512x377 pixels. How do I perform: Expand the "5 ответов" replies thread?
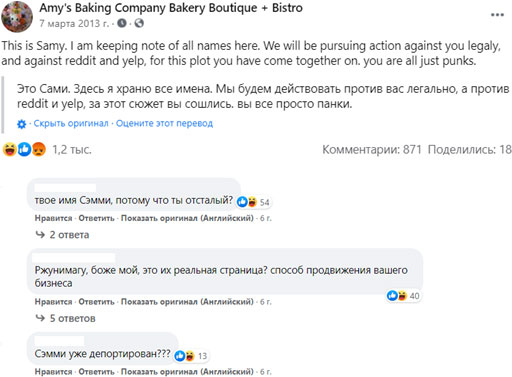point(66,318)
